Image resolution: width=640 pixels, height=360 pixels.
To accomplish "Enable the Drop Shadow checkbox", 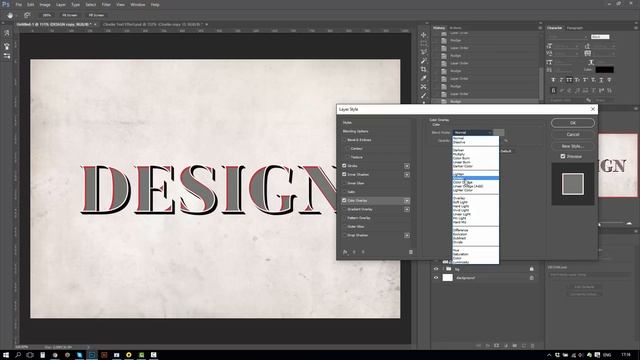I will pos(344,235).
